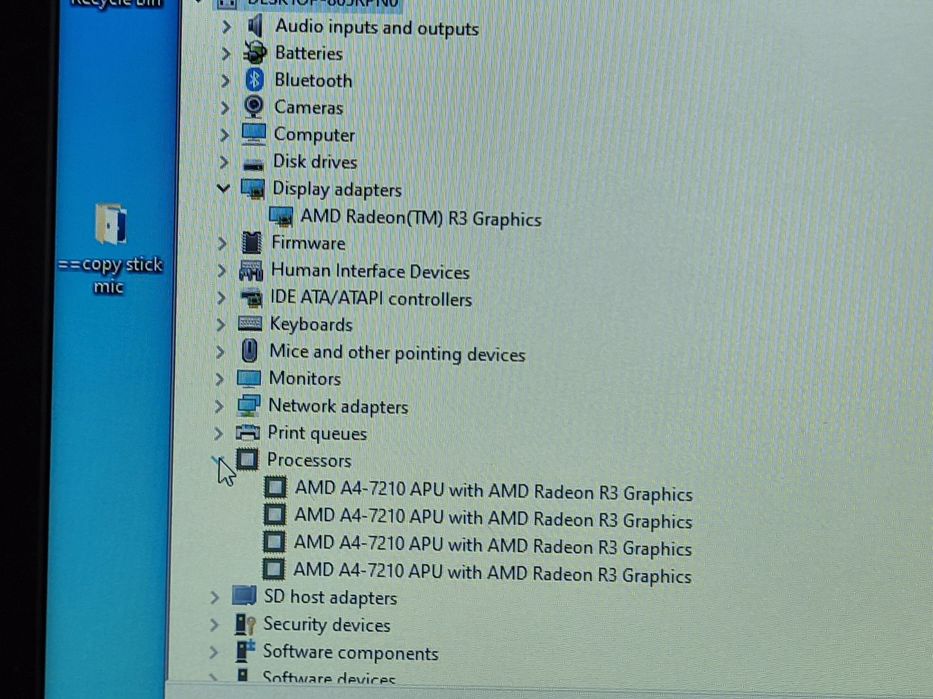The height and width of the screenshot is (699, 933).
Task: Select the 'Bluetooth' tree label
Action: click(x=313, y=80)
